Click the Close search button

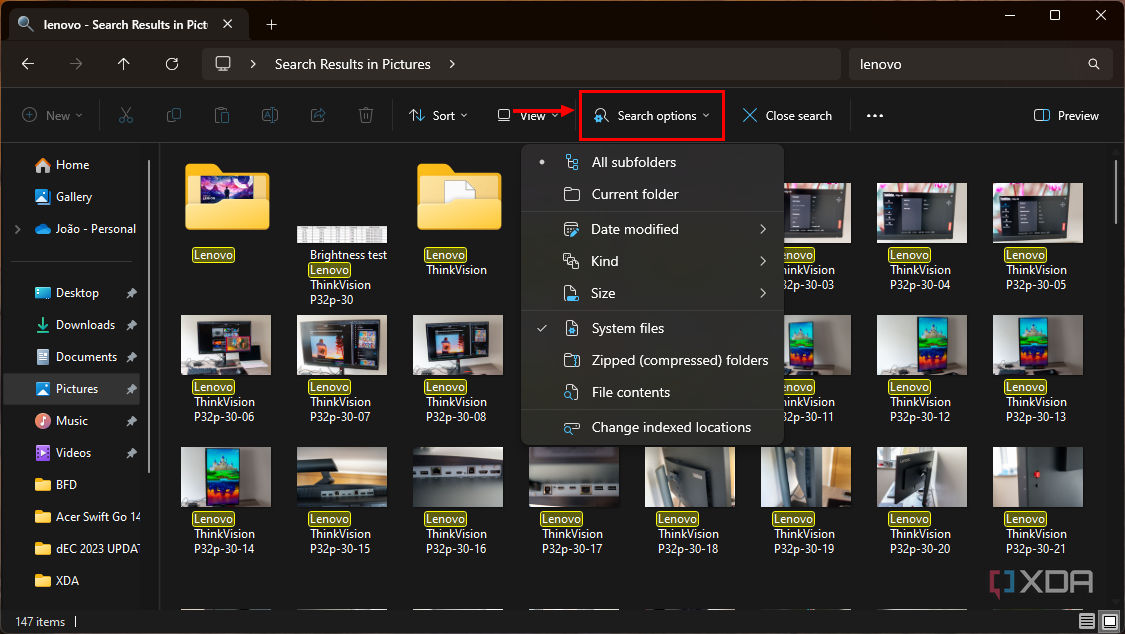click(787, 115)
